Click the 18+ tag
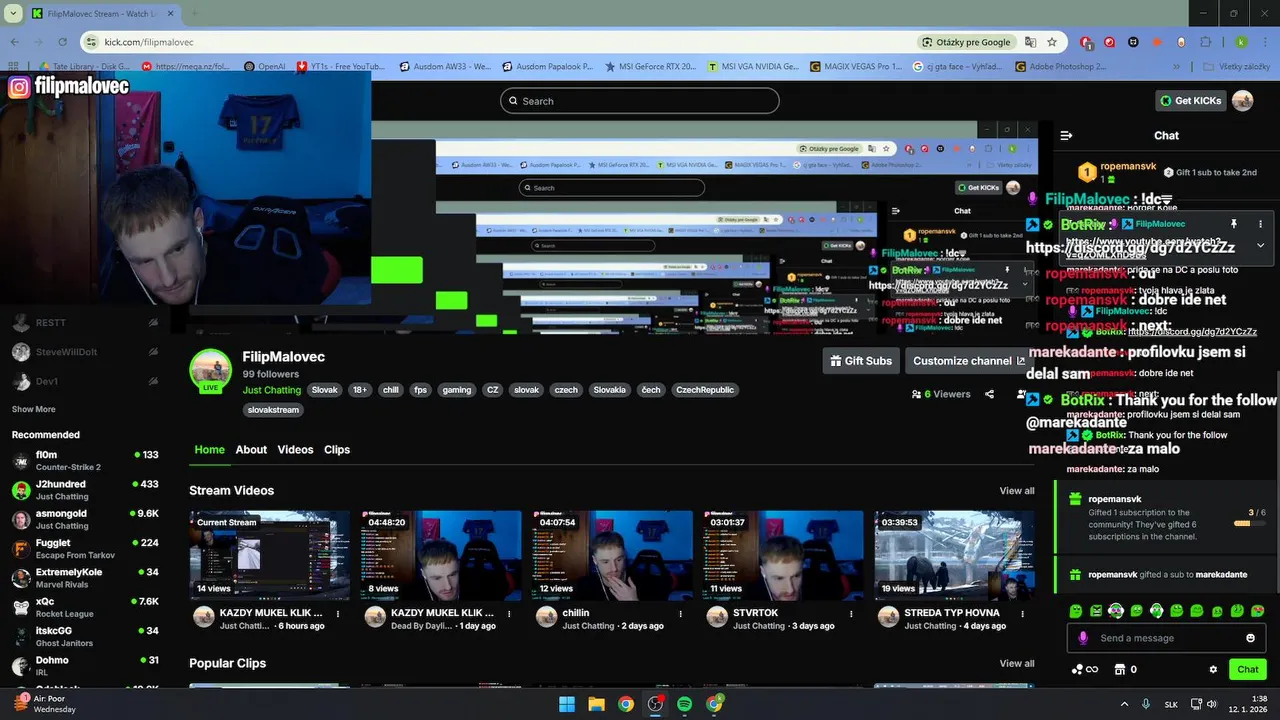 [360, 390]
